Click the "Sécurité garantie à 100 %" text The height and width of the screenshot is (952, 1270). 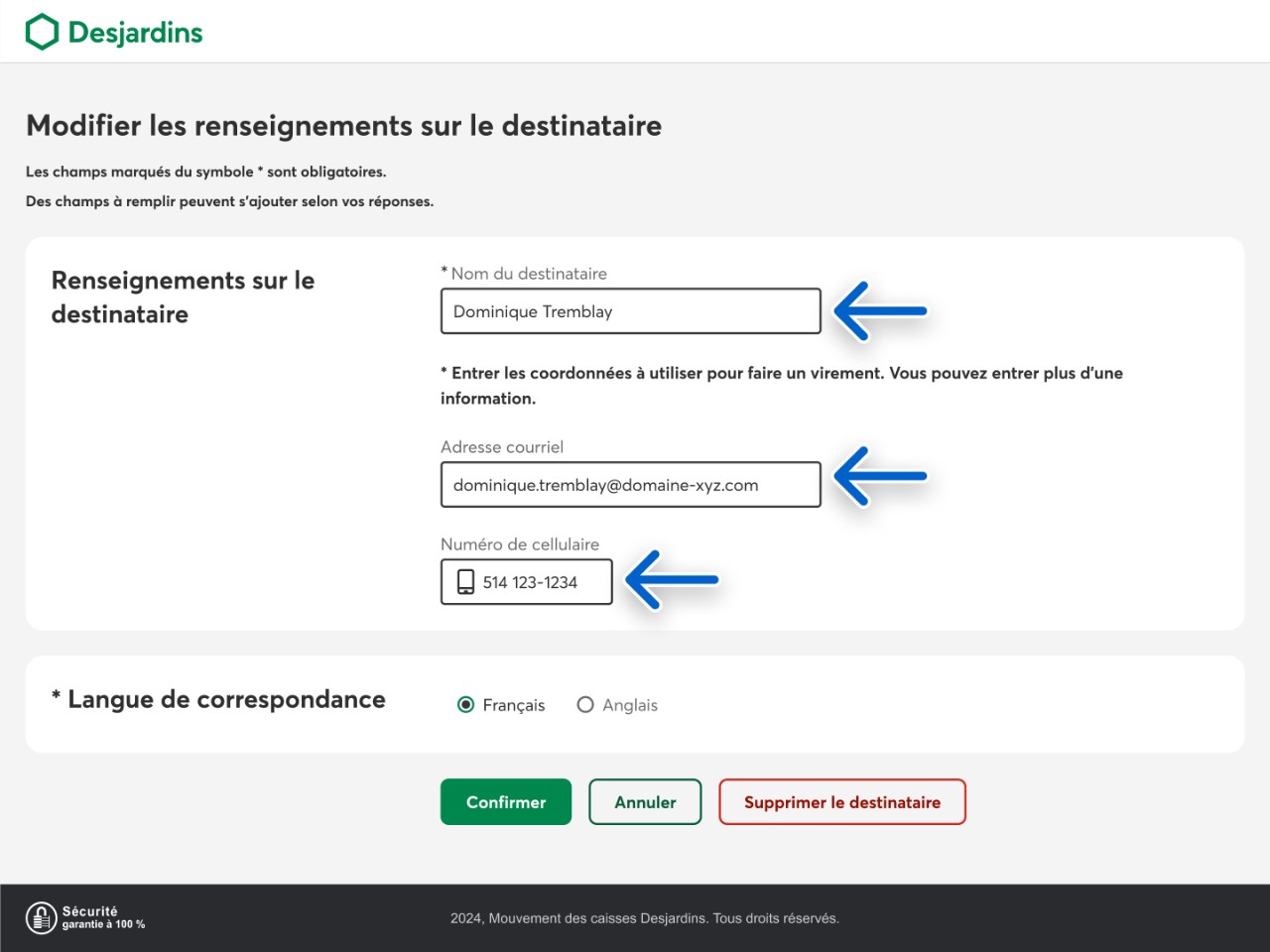coord(103,917)
